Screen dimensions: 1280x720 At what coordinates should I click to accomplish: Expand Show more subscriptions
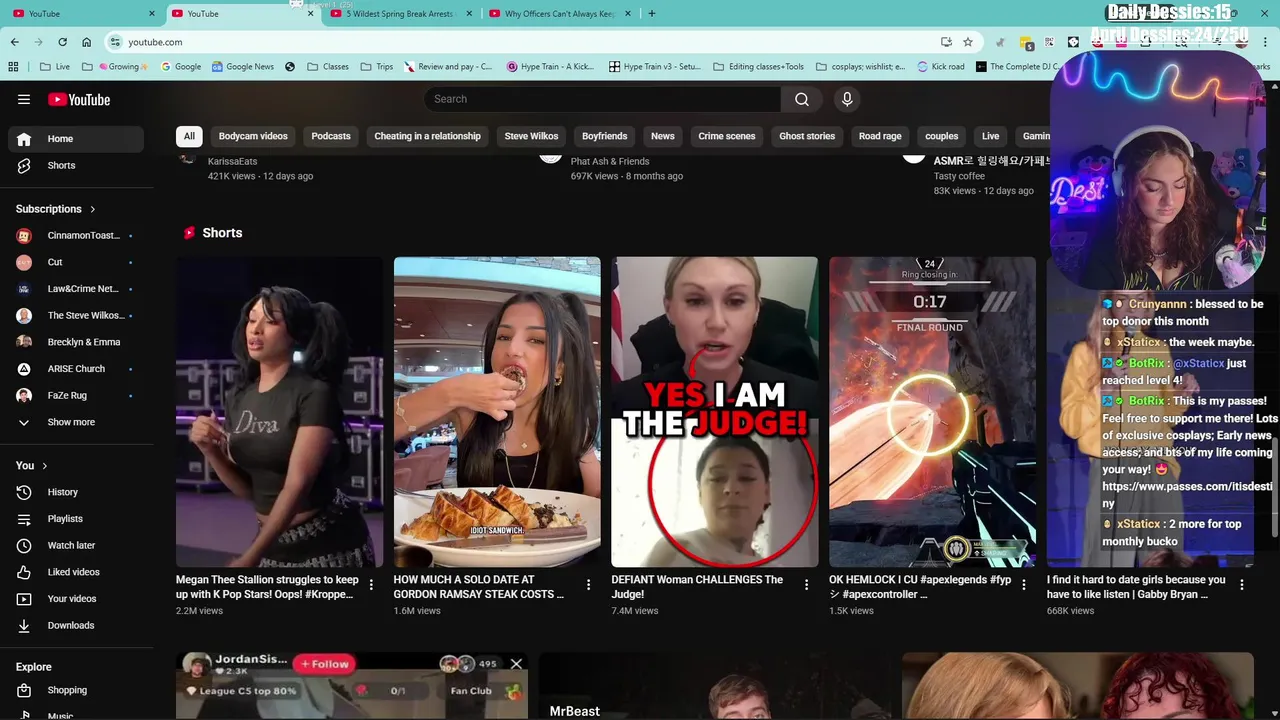76,422
